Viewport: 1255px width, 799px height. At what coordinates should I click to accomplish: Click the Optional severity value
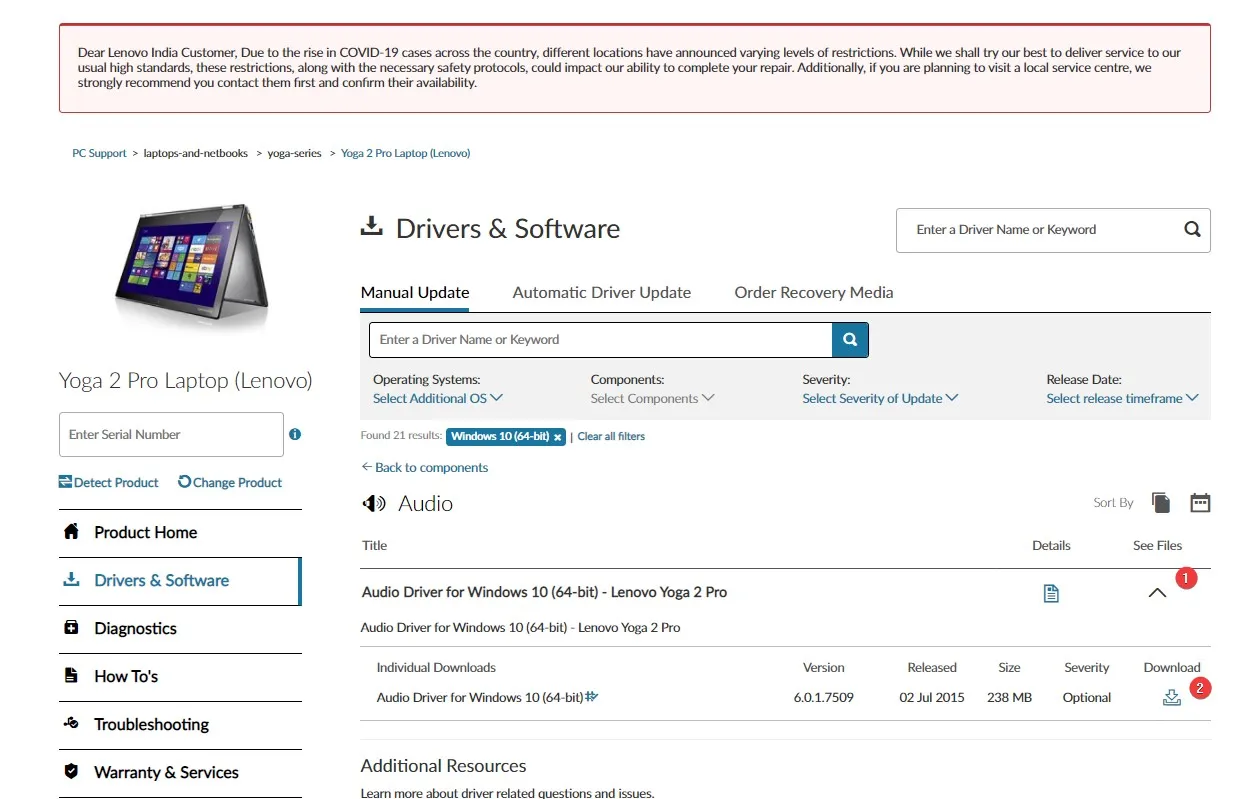[1087, 697]
